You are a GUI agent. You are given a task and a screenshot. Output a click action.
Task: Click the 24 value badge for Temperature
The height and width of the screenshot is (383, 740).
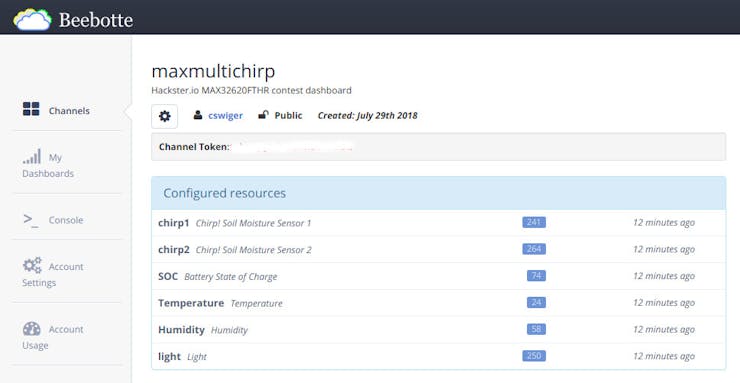pyautogui.click(x=536, y=302)
